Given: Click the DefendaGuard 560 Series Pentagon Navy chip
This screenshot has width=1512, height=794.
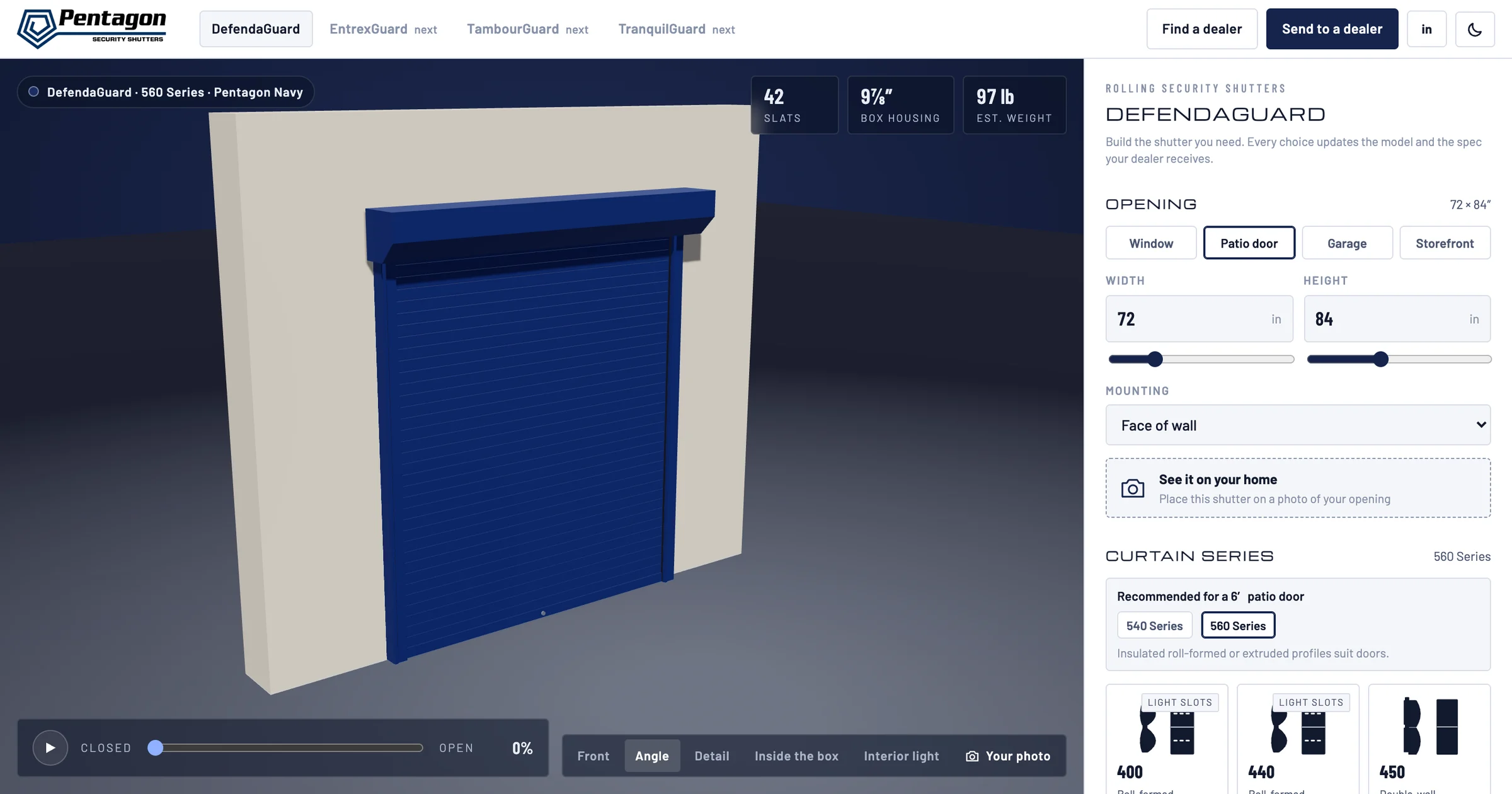Looking at the screenshot, I should click(x=166, y=92).
